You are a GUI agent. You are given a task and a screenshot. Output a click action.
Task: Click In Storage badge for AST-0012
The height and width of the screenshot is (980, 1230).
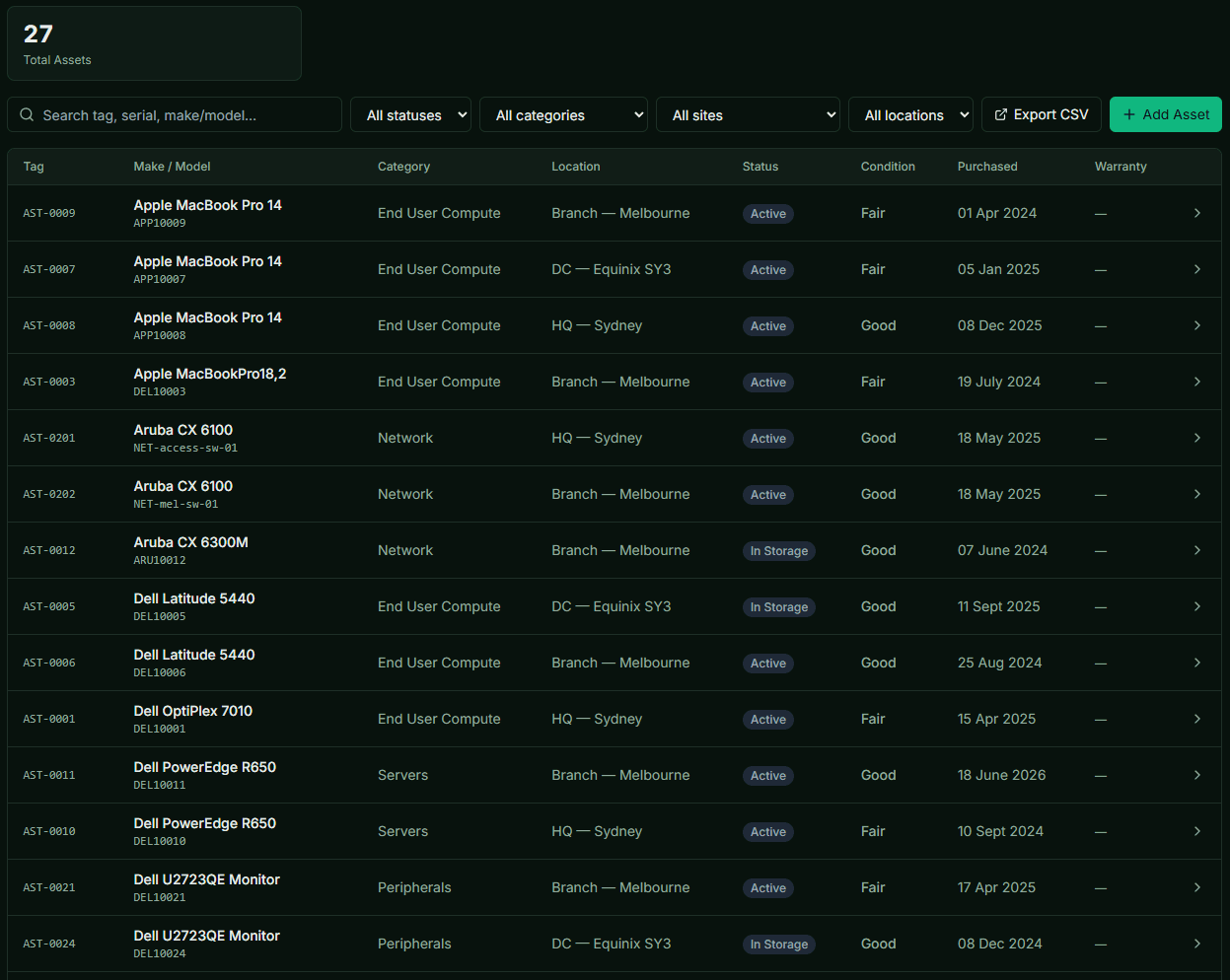tap(779, 551)
